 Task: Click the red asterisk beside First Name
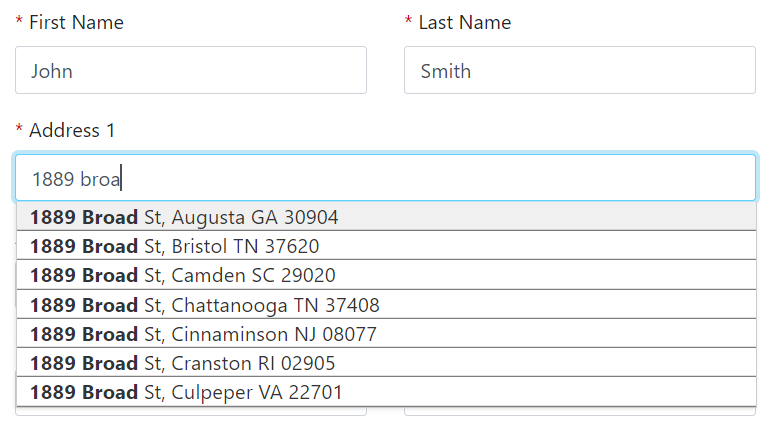pos(19,21)
